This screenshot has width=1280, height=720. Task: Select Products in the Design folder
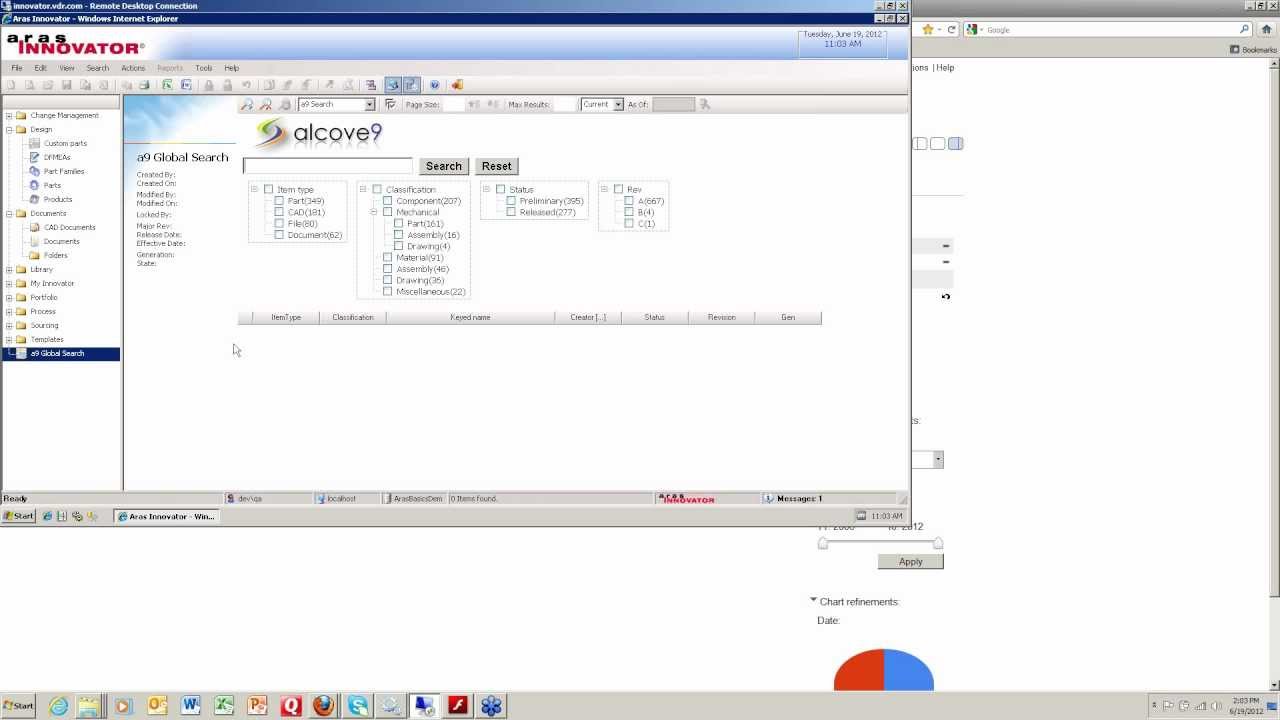point(58,199)
